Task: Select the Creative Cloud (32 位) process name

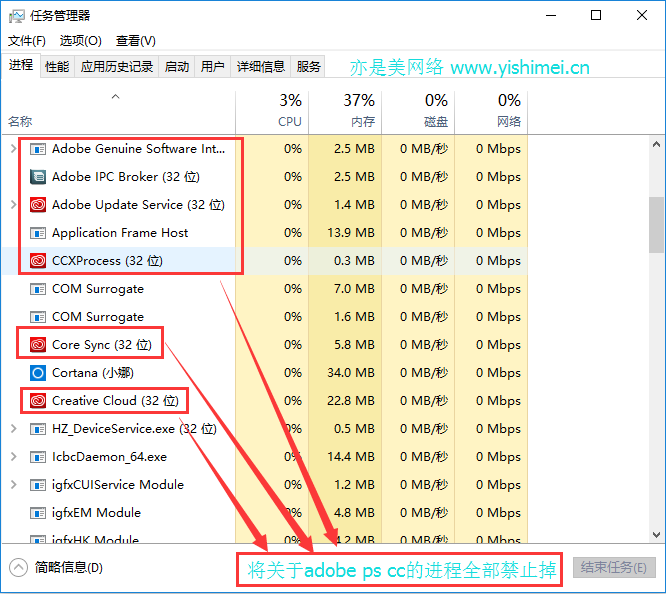Action: click(115, 401)
